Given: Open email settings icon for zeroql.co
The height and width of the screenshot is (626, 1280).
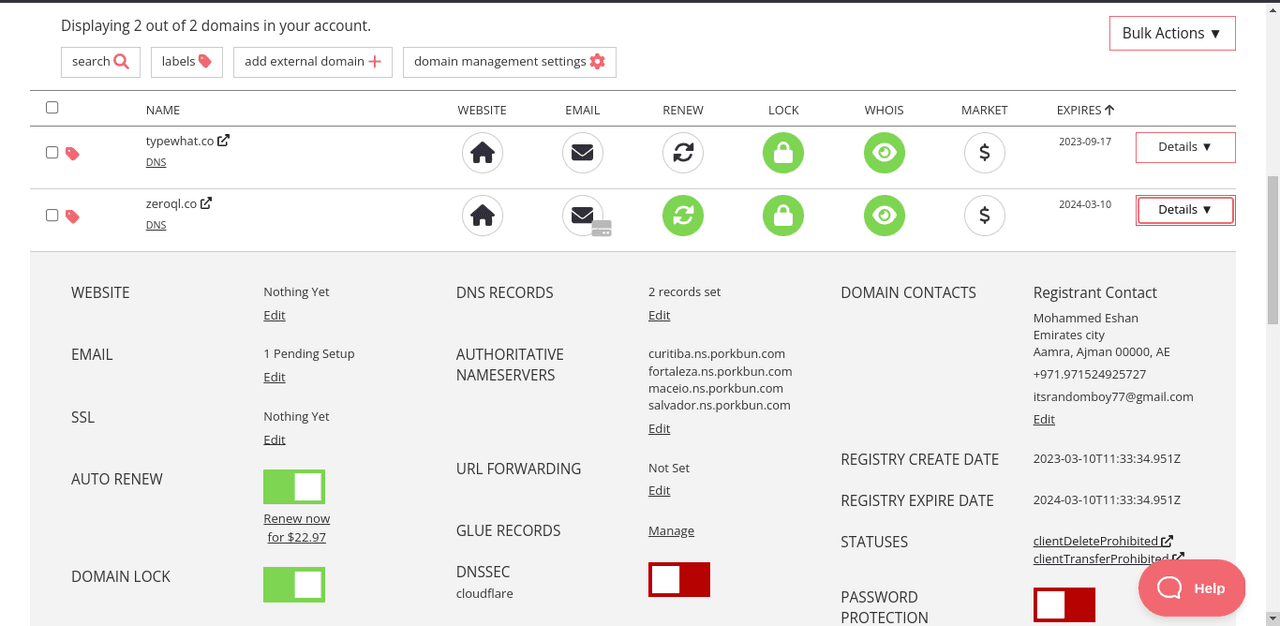Looking at the screenshot, I should (582, 215).
